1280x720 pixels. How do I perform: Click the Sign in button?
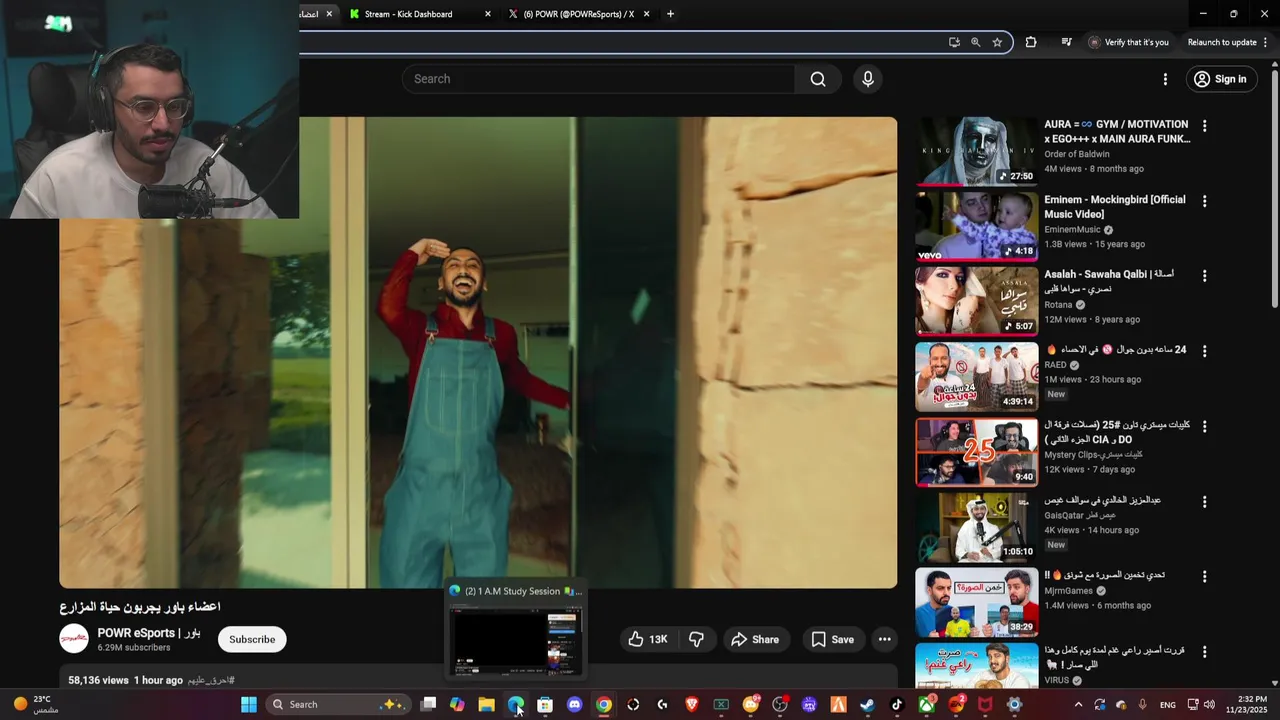[1220, 79]
